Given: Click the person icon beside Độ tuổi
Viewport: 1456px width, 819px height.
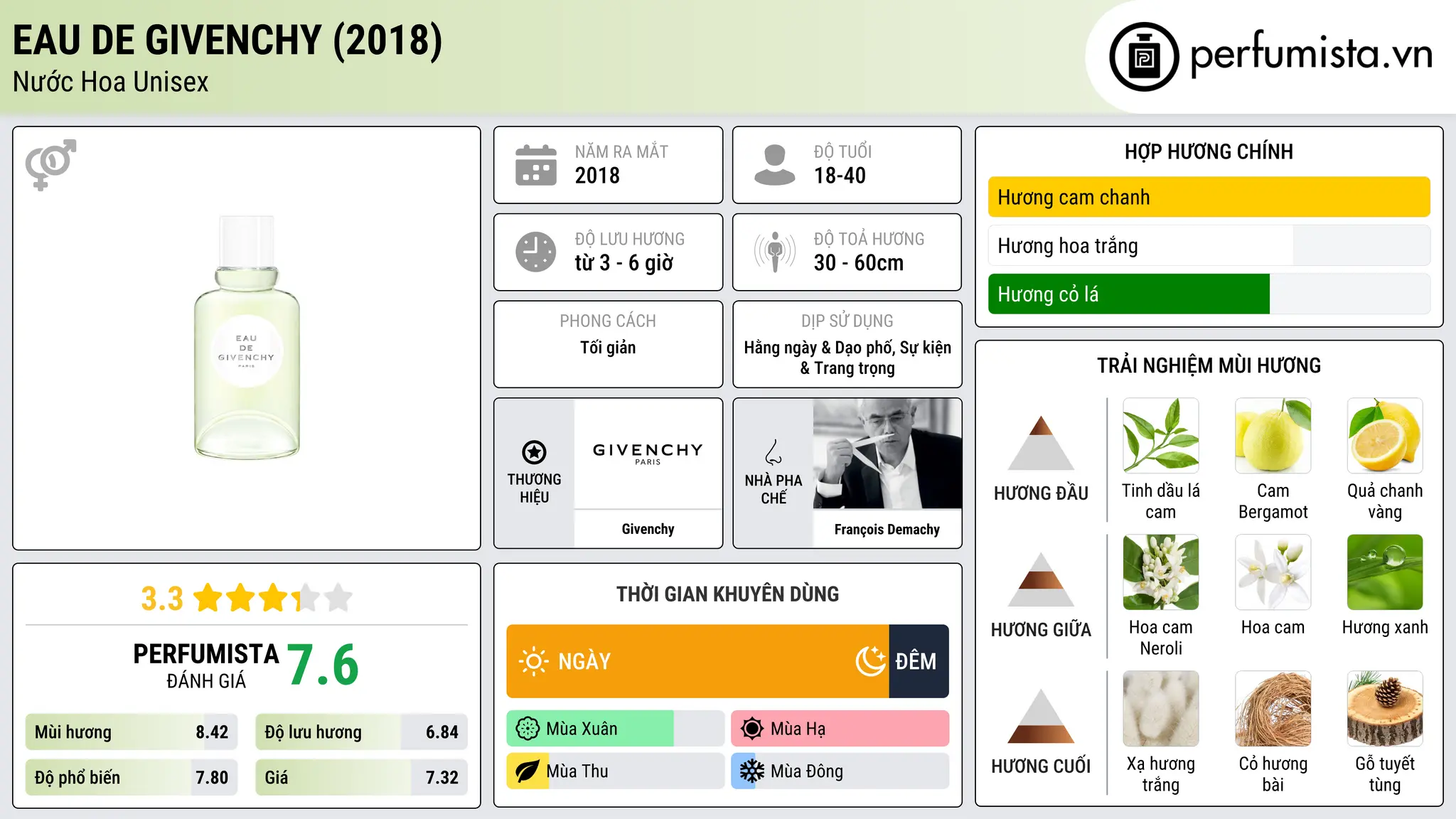Looking at the screenshot, I should [x=775, y=165].
